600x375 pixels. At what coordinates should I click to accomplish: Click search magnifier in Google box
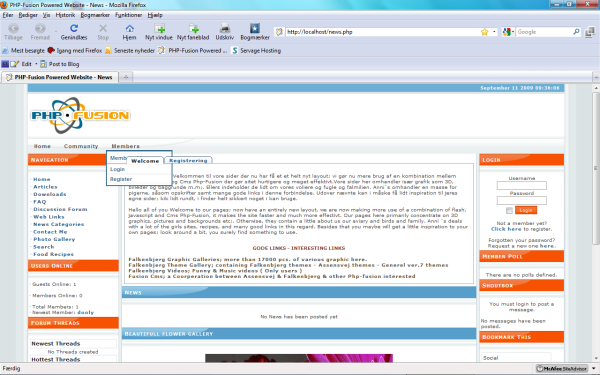click(576, 32)
